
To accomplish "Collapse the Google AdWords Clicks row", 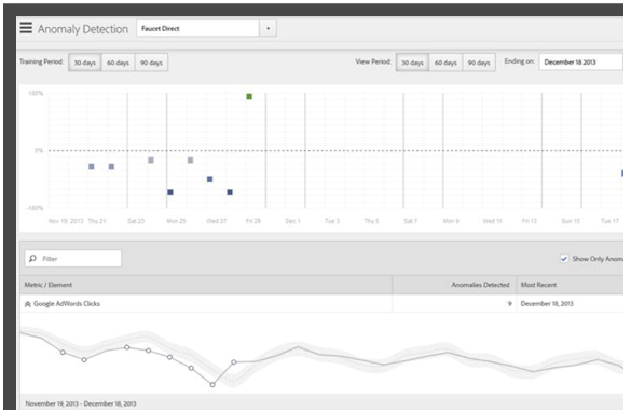I will (x=27, y=304).
